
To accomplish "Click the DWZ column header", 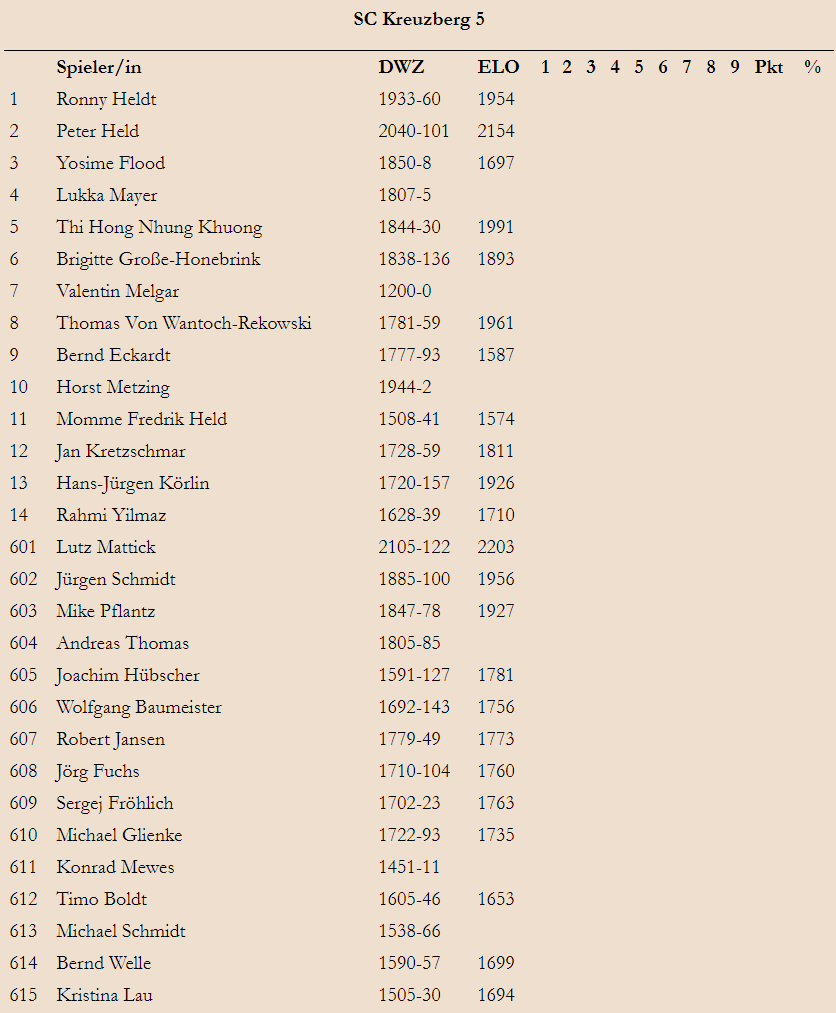I will pyautogui.click(x=401, y=67).
